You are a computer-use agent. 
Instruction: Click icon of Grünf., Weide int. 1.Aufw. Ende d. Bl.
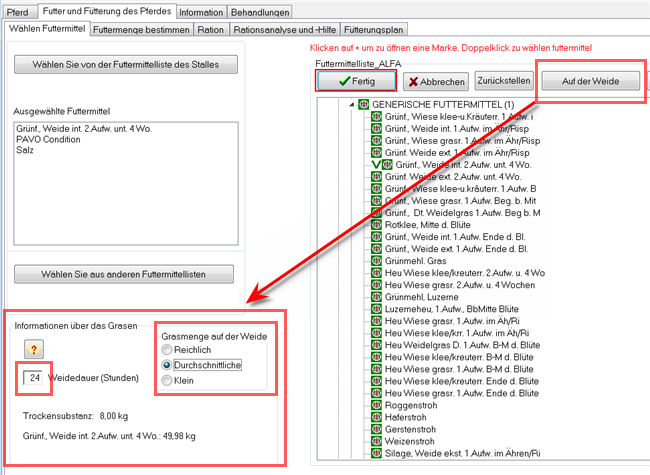click(x=376, y=237)
